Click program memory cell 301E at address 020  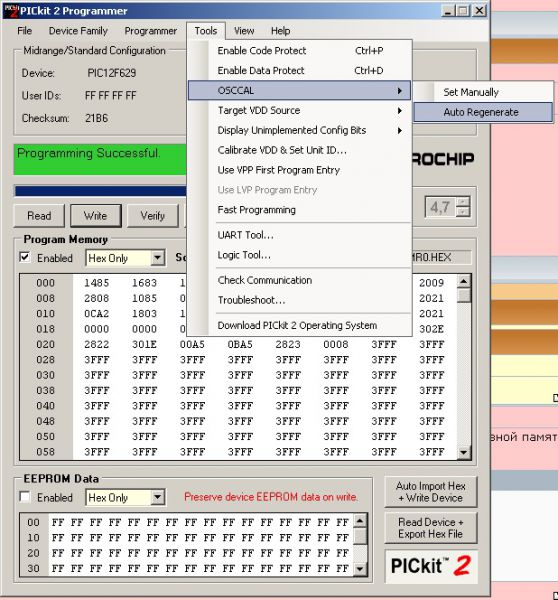point(144,344)
